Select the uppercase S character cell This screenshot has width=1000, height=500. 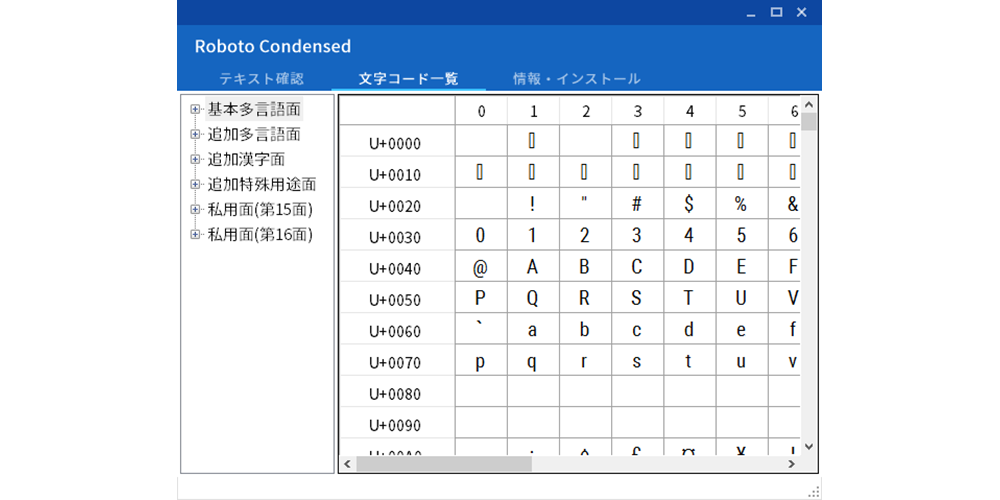tap(638, 298)
